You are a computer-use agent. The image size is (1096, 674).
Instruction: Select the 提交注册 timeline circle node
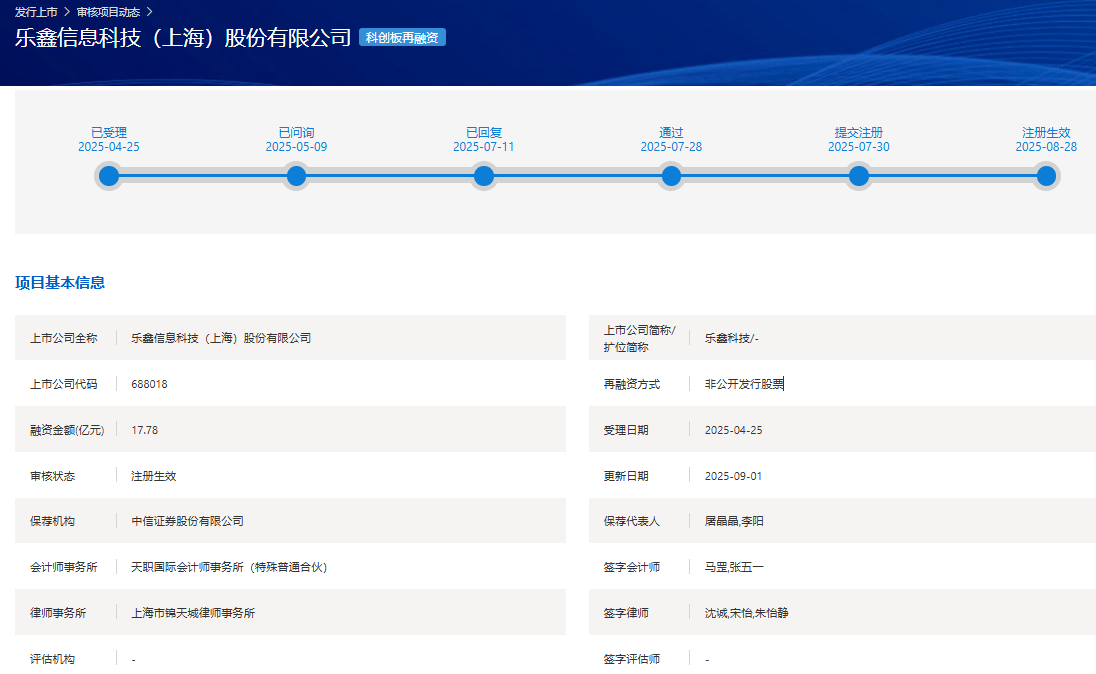[x=858, y=177]
